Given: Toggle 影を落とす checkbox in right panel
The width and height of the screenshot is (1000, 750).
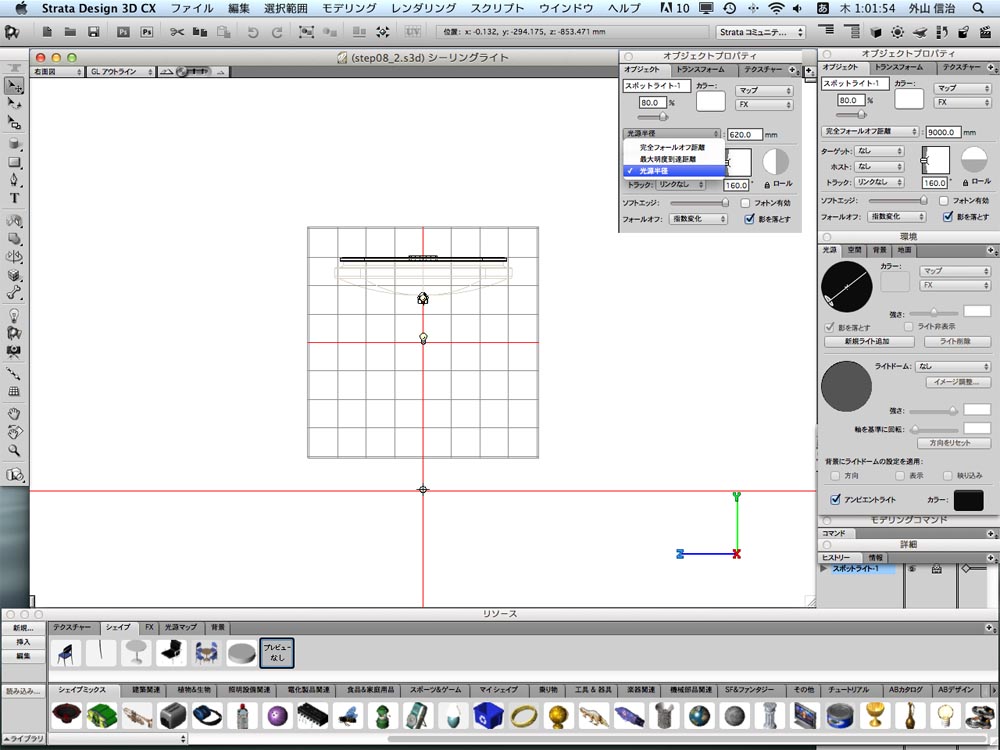Looking at the screenshot, I should pyautogui.click(x=948, y=217).
